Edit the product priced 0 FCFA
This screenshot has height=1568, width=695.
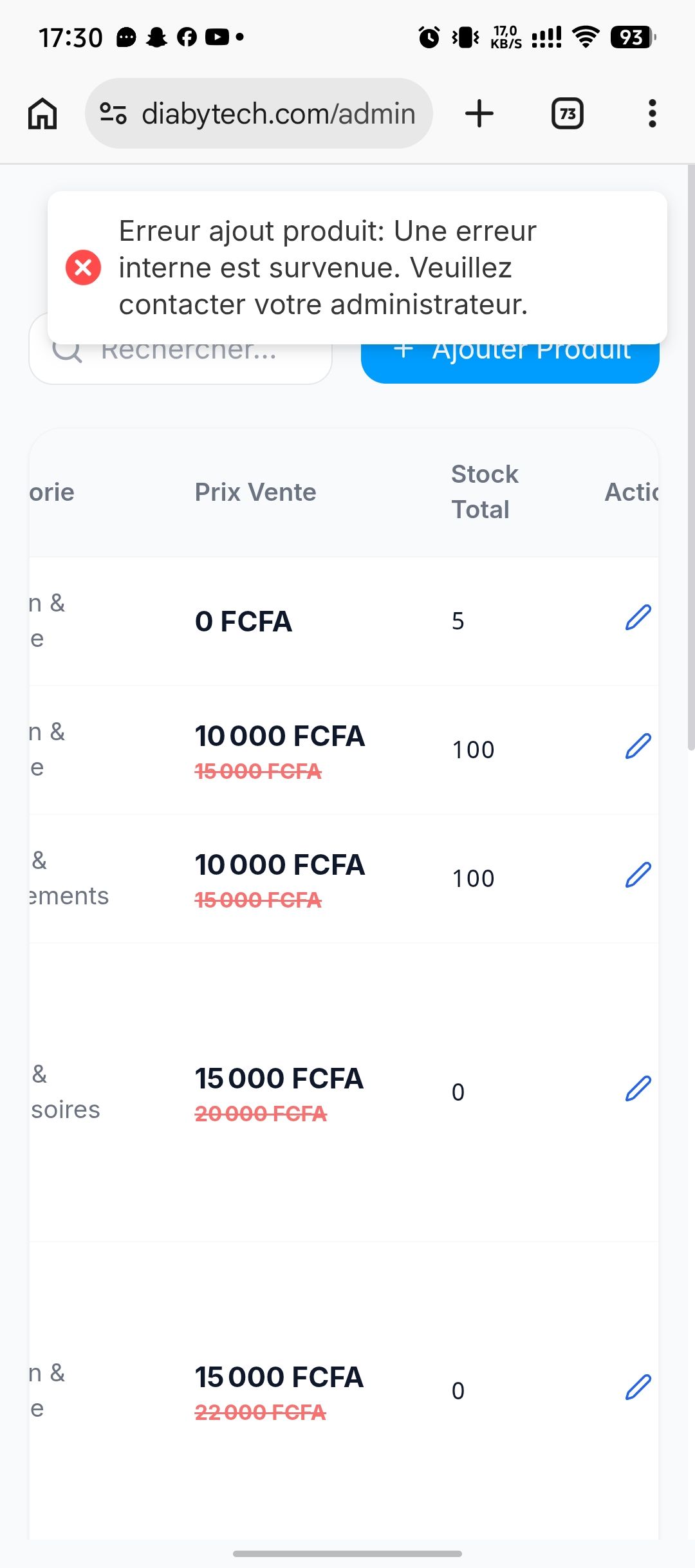[x=638, y=618]
